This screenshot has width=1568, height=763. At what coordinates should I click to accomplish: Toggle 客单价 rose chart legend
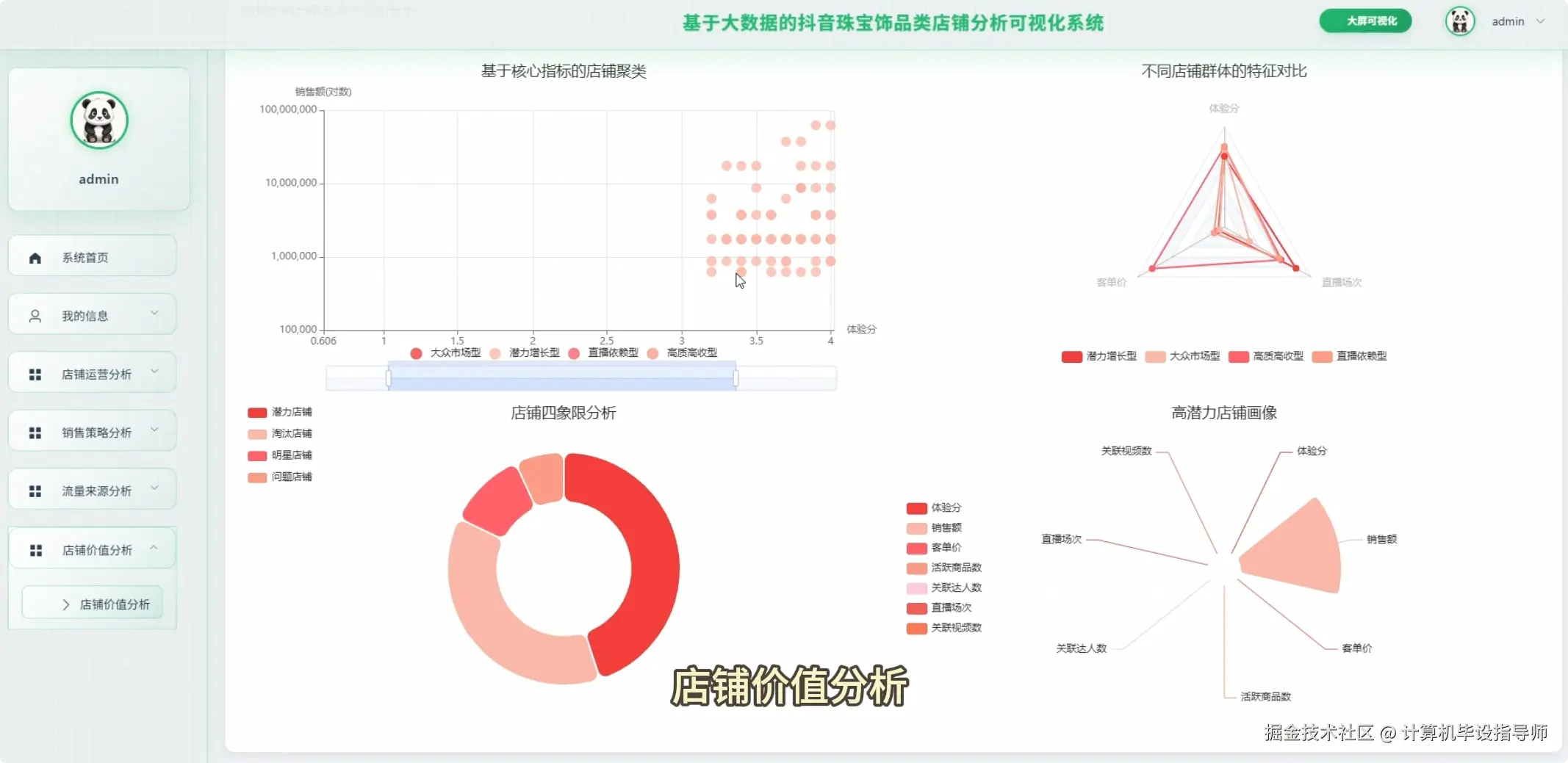934,548
